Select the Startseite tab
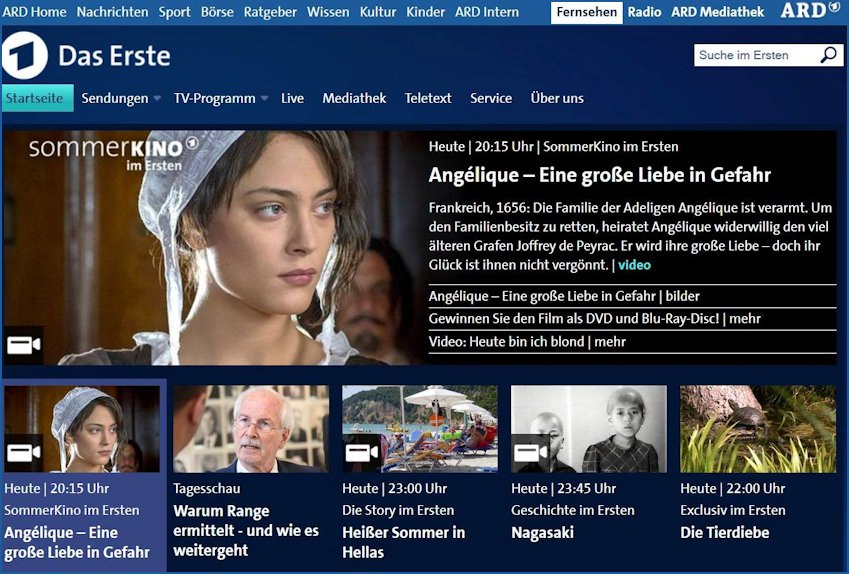Viewport: 849px width, 574px height. (37, 98)
